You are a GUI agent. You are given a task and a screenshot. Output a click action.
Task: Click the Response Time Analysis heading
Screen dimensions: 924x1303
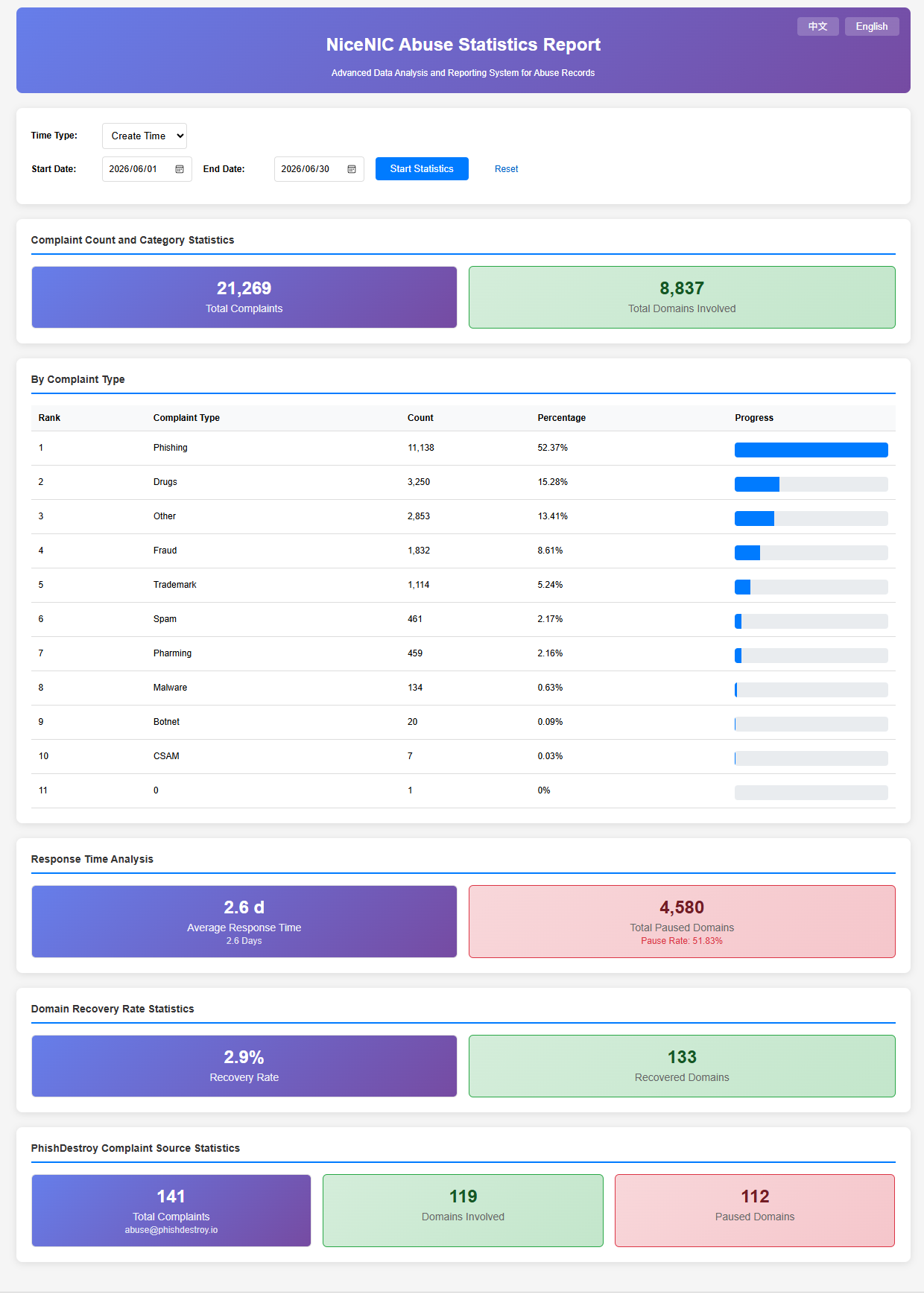[92, 859]
